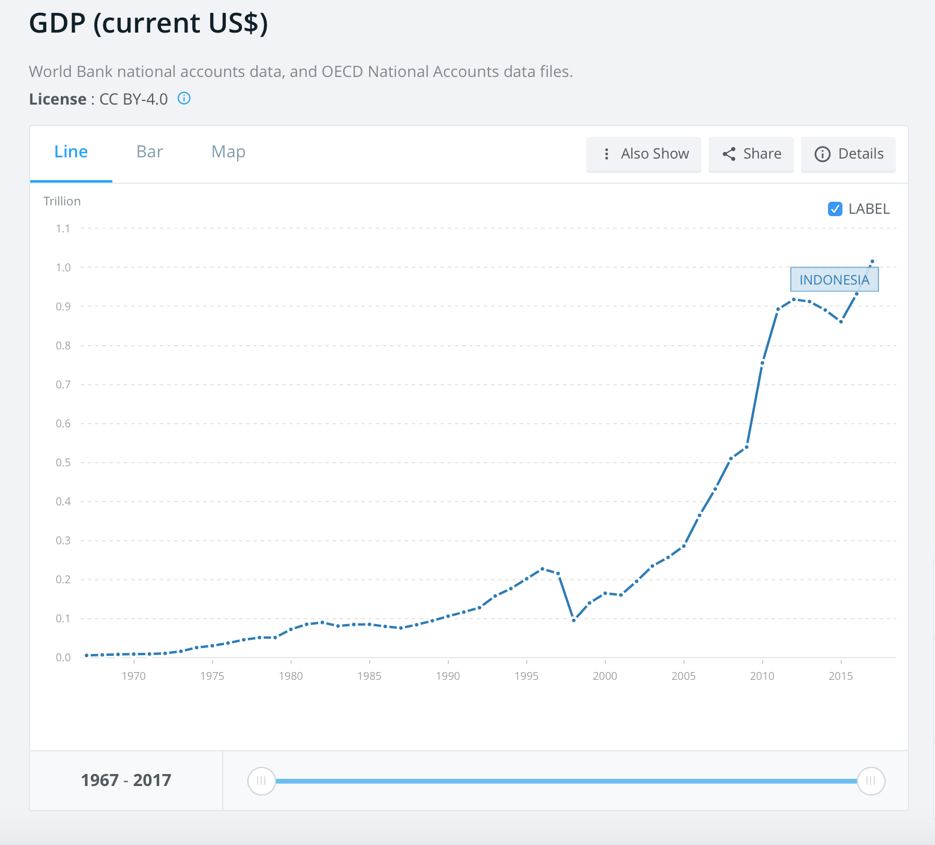The image size is (935, 845).
Task: Click the INDONESIA chart label
Action: 834,280
